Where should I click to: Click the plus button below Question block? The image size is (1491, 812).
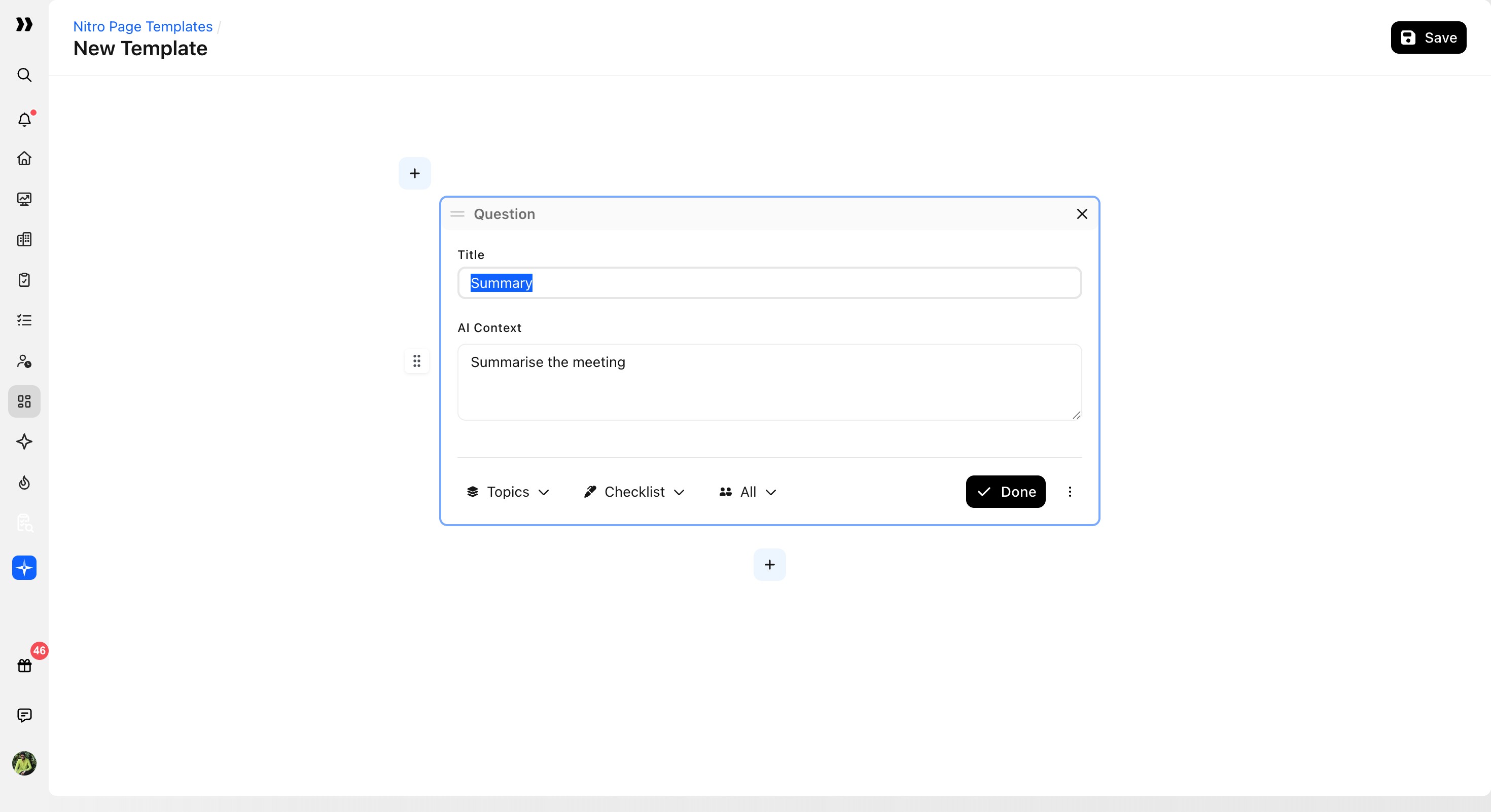coord(769,565)
